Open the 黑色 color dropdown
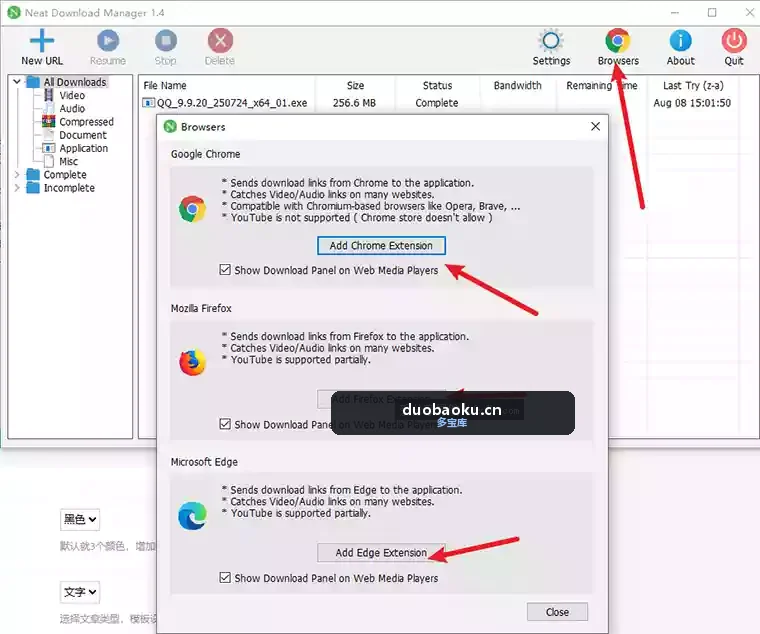 (x=80, y=520)
